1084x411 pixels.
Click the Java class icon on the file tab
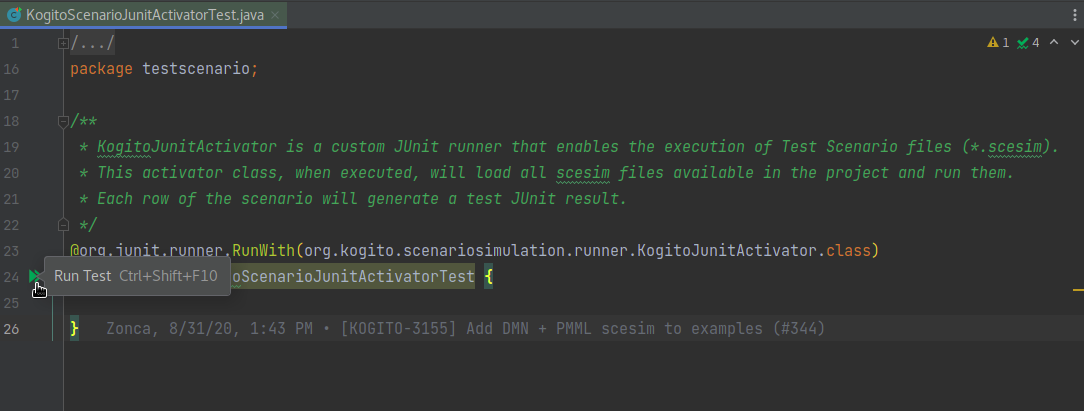[14, 15]
